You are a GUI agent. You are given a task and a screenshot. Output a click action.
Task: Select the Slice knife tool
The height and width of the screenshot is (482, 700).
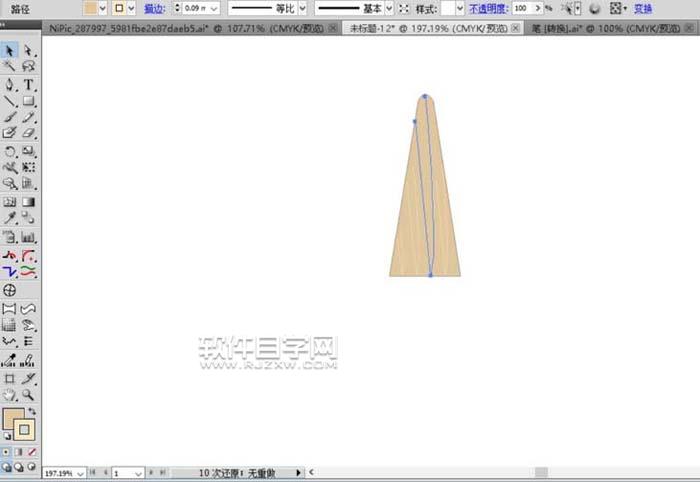click(29, 379)
